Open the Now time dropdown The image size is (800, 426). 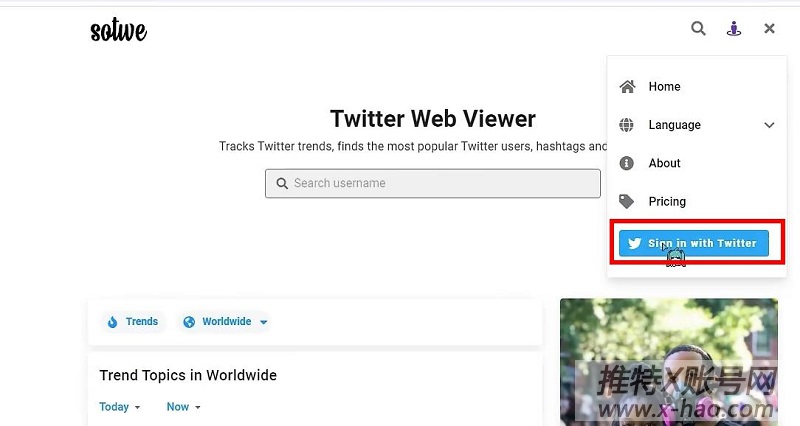click(184, 407)
